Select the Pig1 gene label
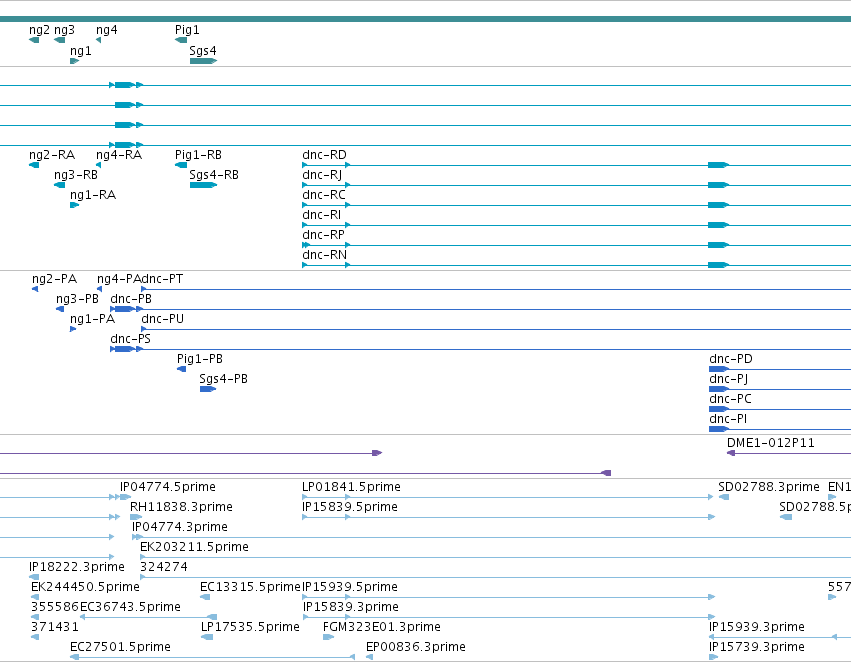This screenshot has width=851, height=662. (187, 30)
